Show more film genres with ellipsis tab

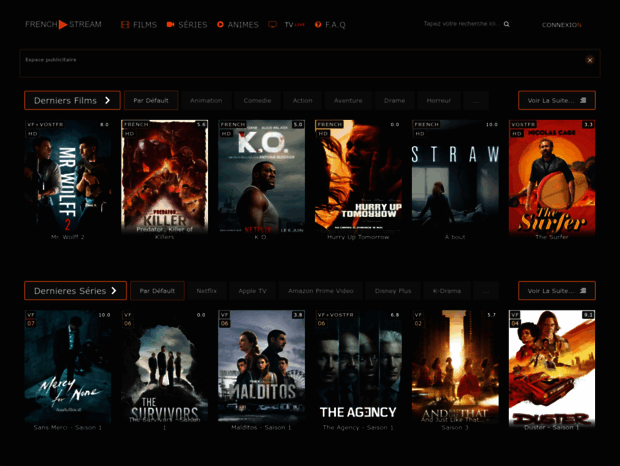click(x=476, y=100)
